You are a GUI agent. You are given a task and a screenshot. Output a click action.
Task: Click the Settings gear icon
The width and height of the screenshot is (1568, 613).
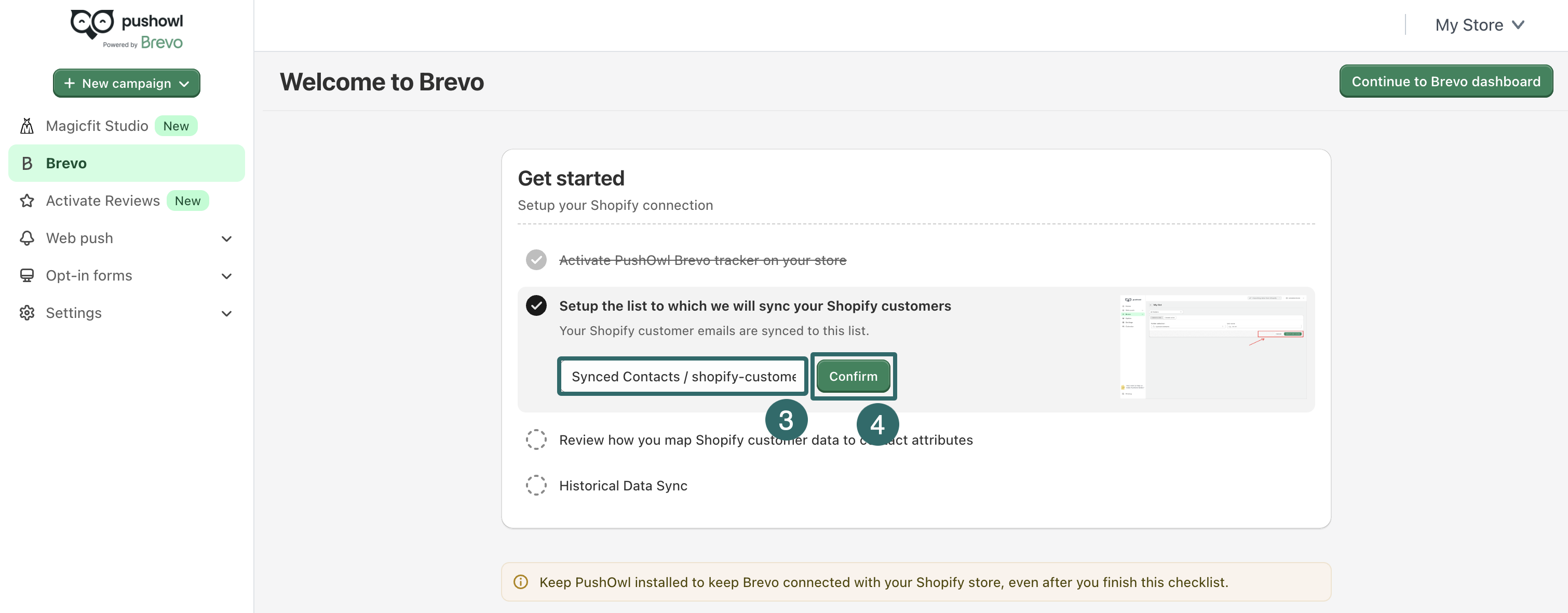27,313
